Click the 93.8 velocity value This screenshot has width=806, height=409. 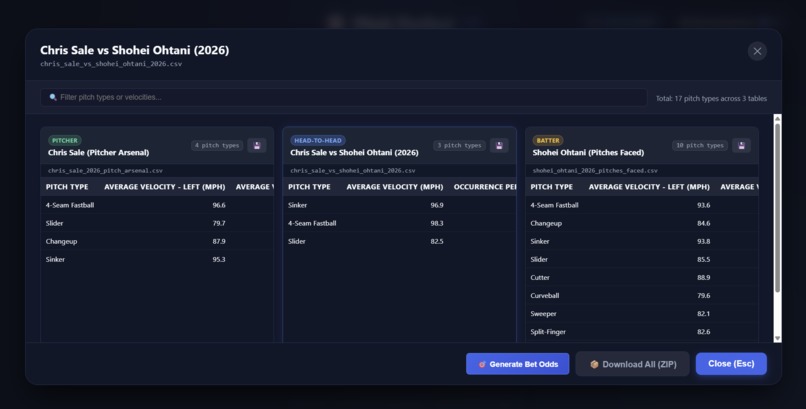(704, 241)
